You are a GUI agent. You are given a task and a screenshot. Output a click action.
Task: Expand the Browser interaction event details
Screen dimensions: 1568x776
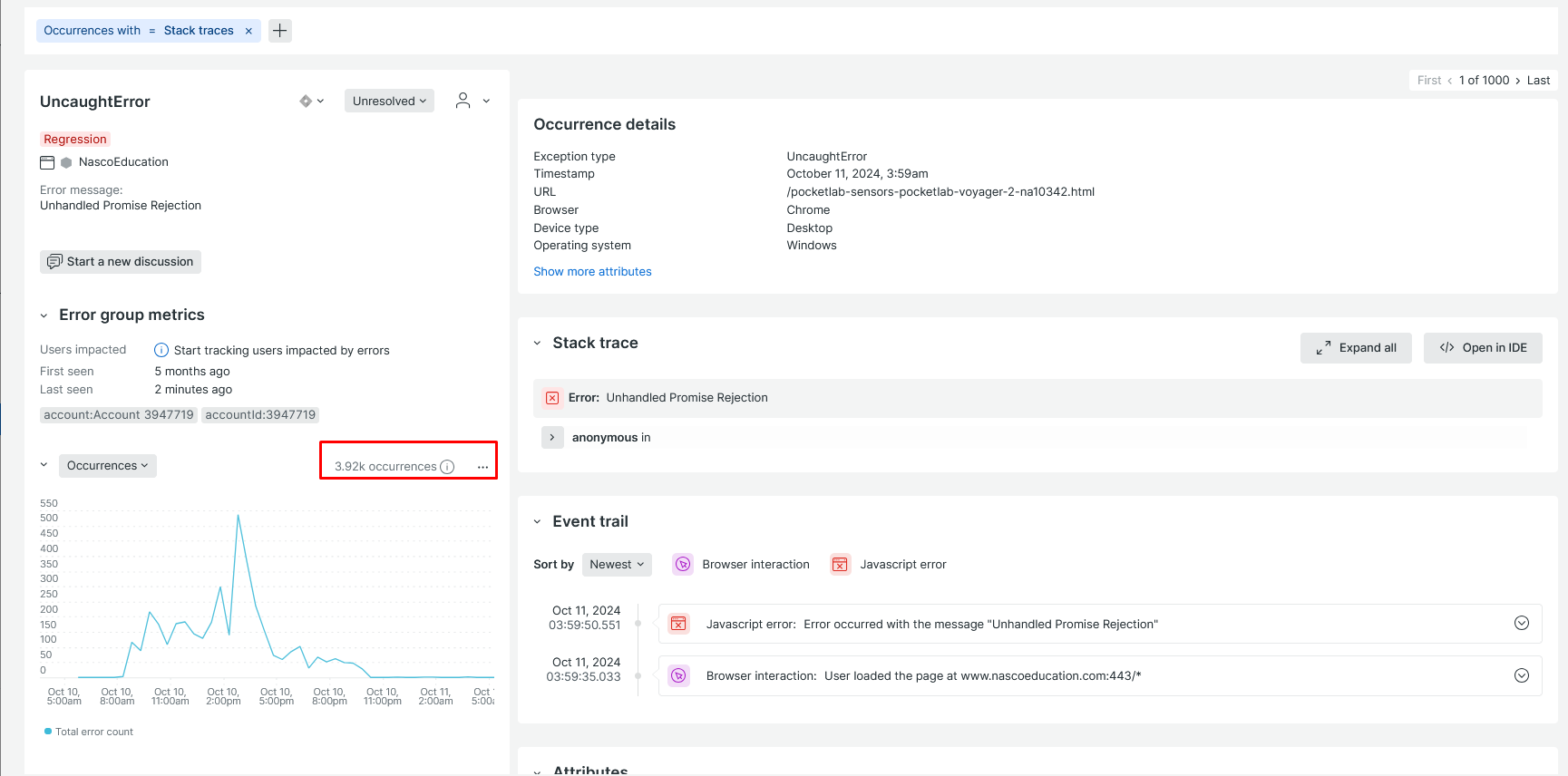pyautogui.click(x=1522, y=675)
